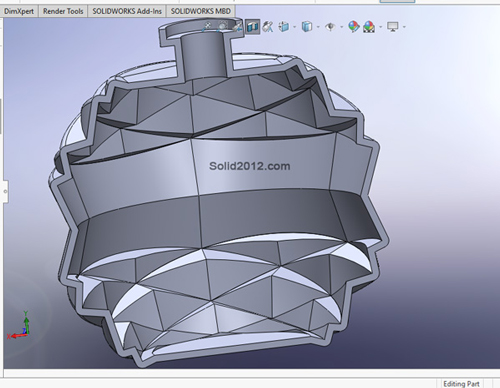The height and width of the screenshot is (388, 500).
Task: Click the Dynamic Annotation Views icon
Action: (268, 26)
